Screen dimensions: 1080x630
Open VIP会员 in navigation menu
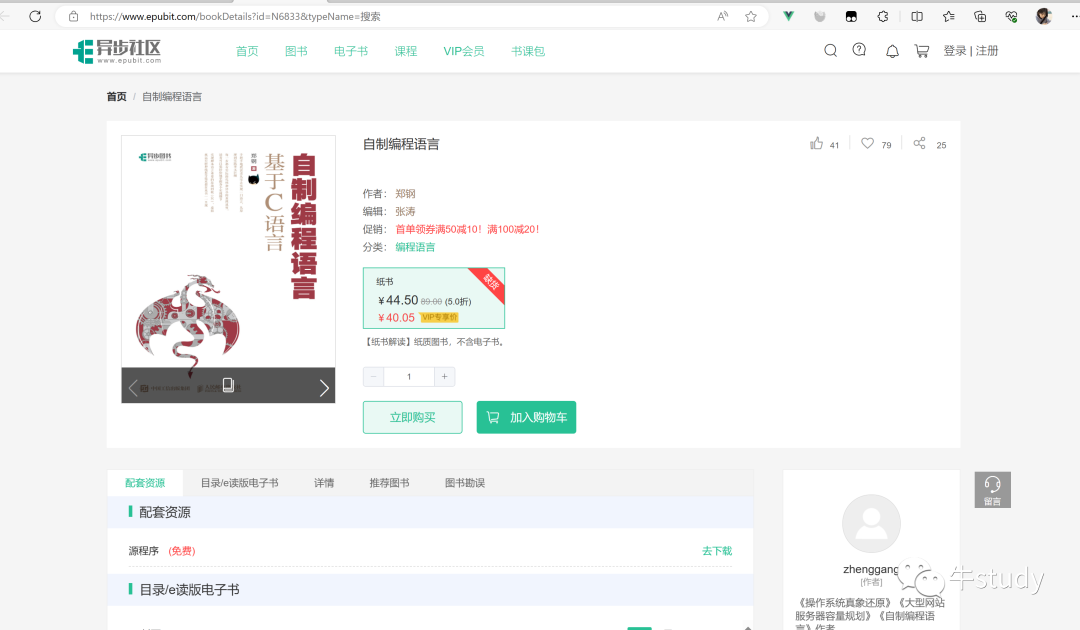[x=464, y=51]
